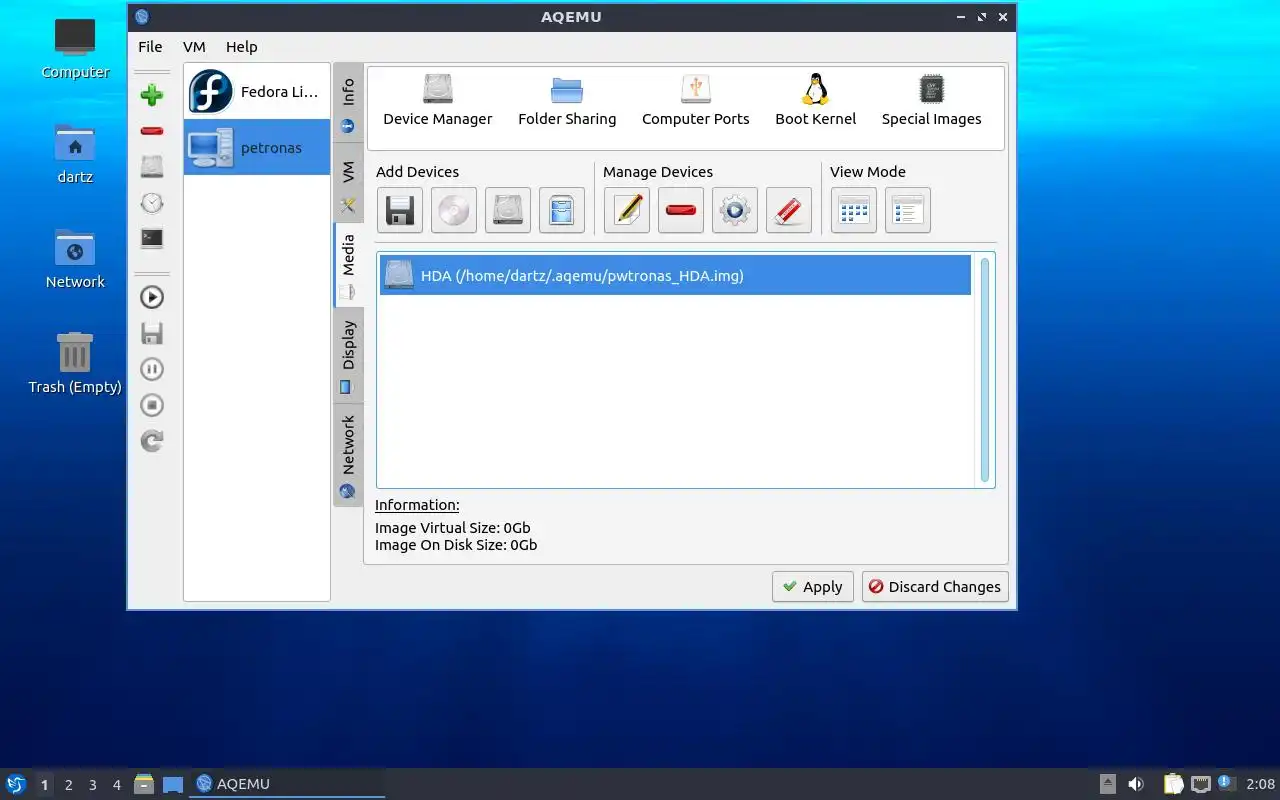
Task: Switch to workspace 3
Action: point(93,785)
